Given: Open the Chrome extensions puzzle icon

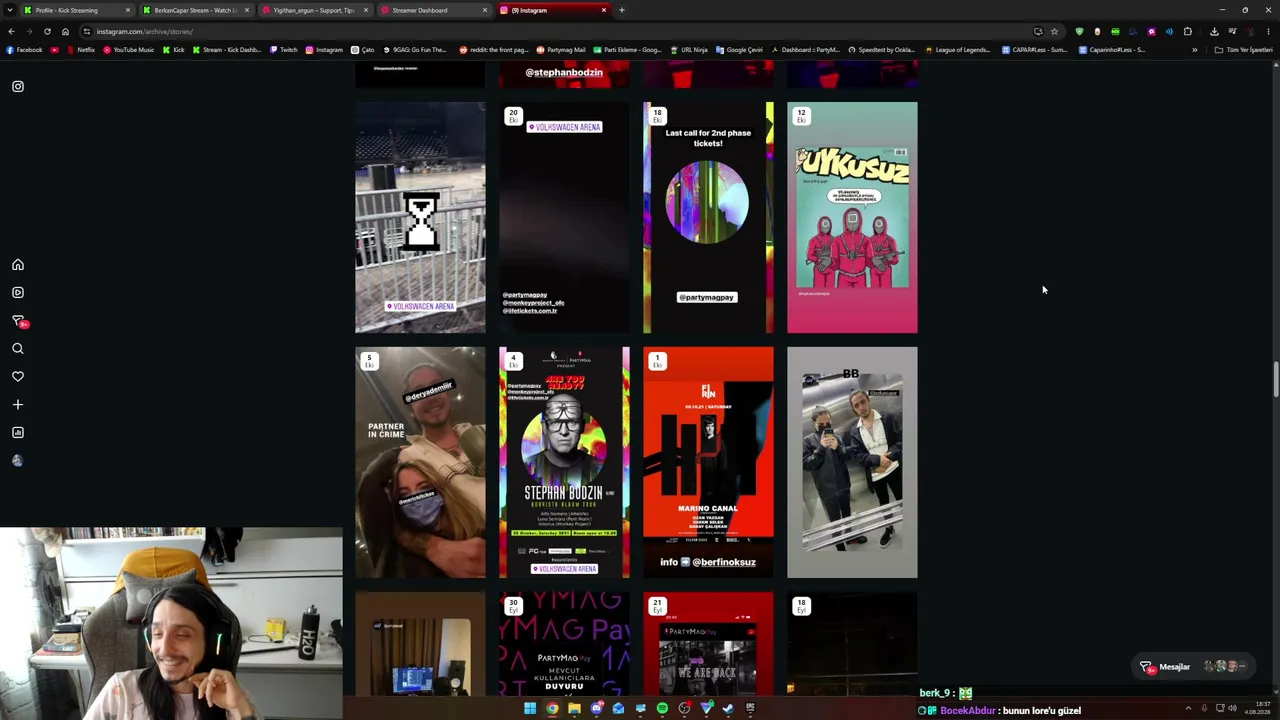Looking at the screenshot, I should coord(1187,31).
